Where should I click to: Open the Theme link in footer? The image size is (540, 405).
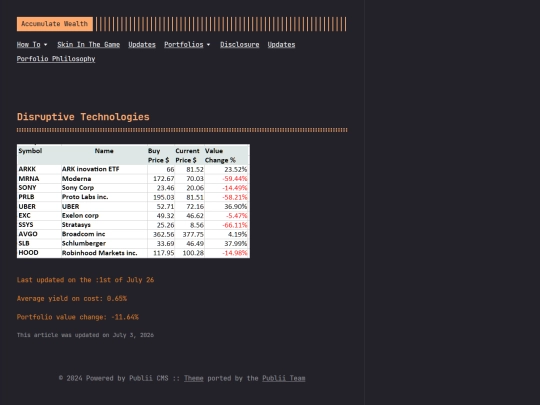tap(194, 378)
